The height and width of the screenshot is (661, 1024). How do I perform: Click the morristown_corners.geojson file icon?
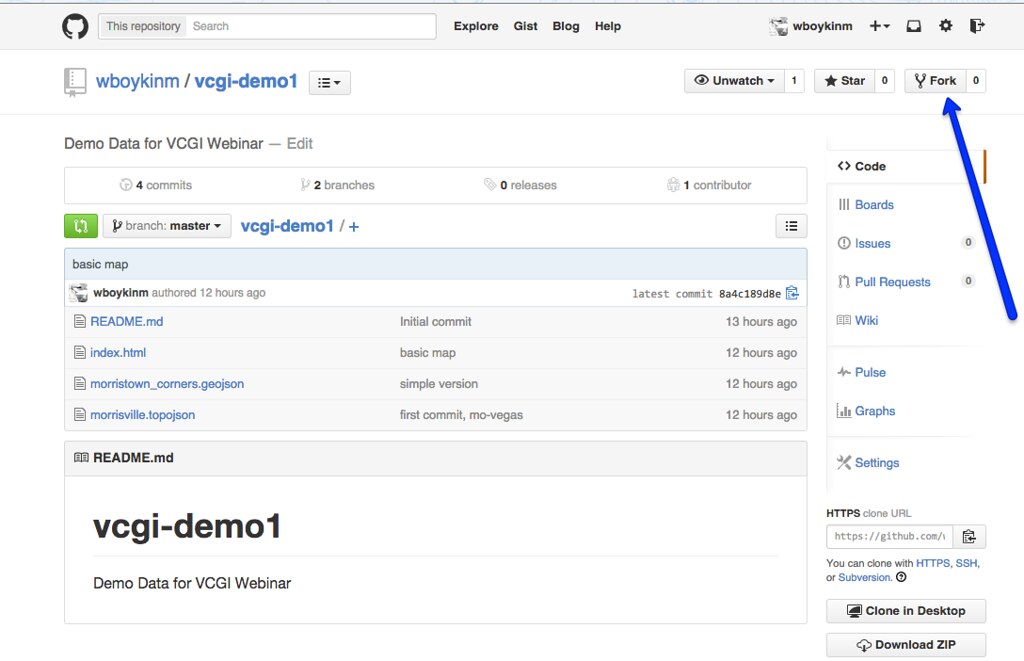click(80, 383)
